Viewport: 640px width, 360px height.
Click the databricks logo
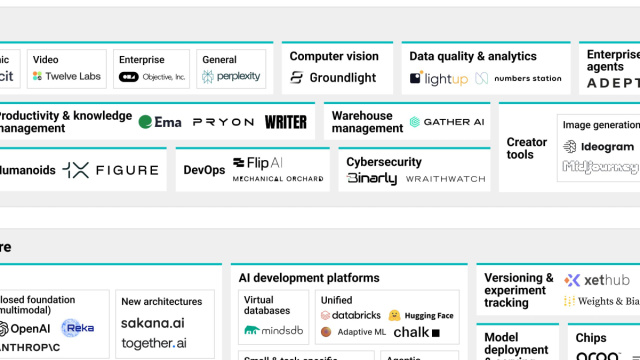point(351,315)
